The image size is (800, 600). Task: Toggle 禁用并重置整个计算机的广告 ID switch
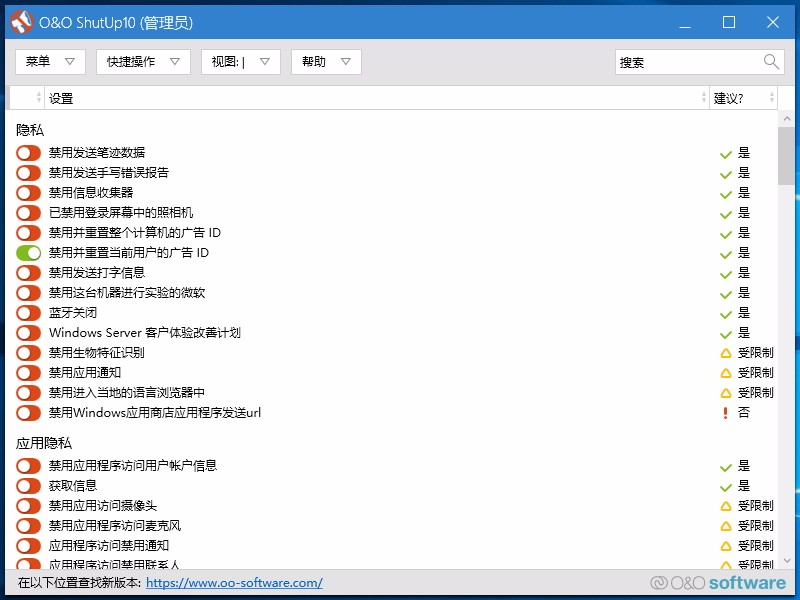click(28, 233)
